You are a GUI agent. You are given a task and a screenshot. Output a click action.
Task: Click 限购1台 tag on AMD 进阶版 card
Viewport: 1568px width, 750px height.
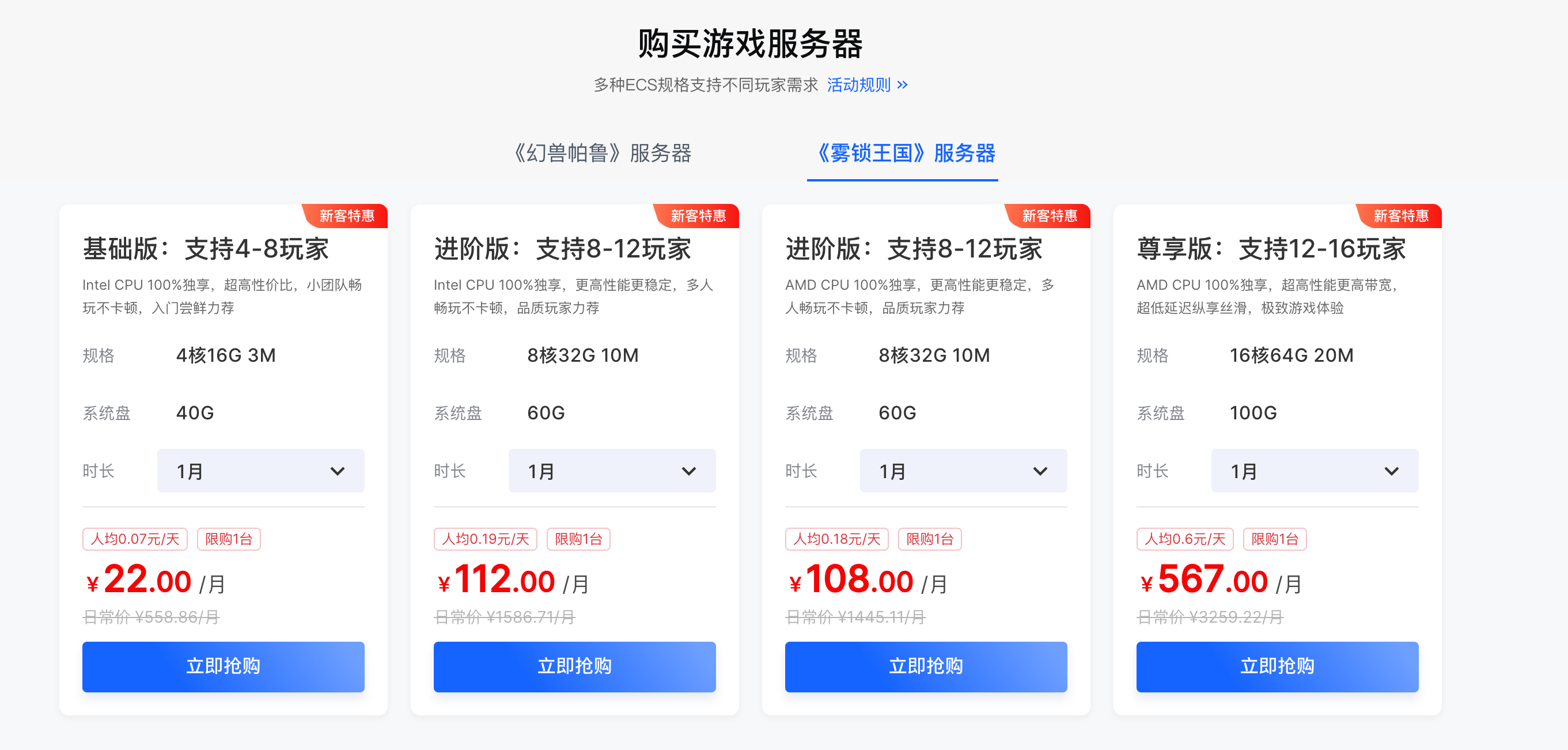coord(930,539)
